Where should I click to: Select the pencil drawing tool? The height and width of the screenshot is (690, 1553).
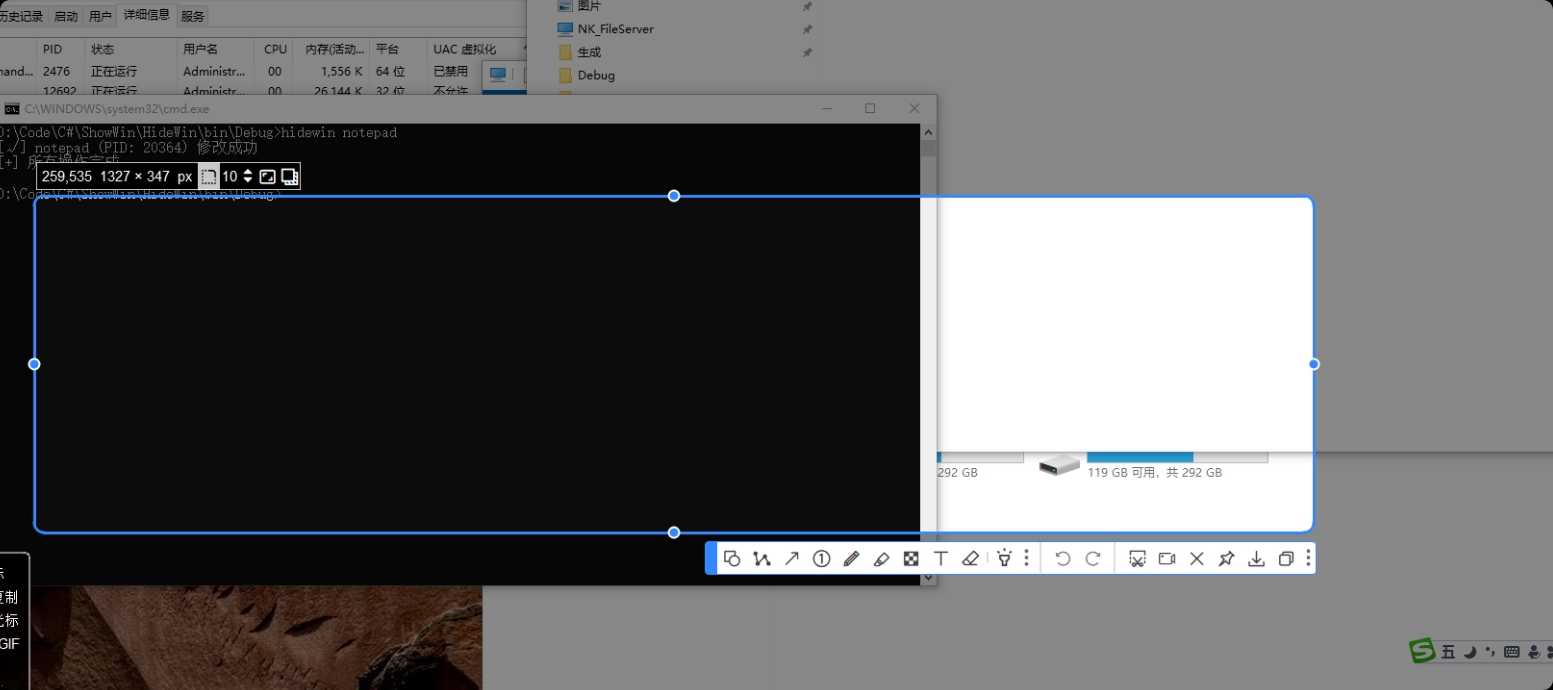coord(851,559)
